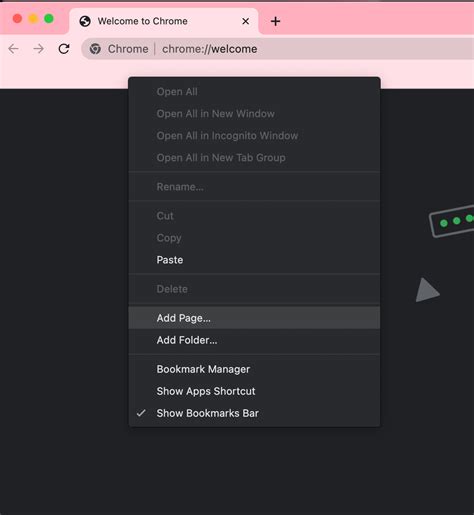Click the forward navigation arrow

click(39, 49)
